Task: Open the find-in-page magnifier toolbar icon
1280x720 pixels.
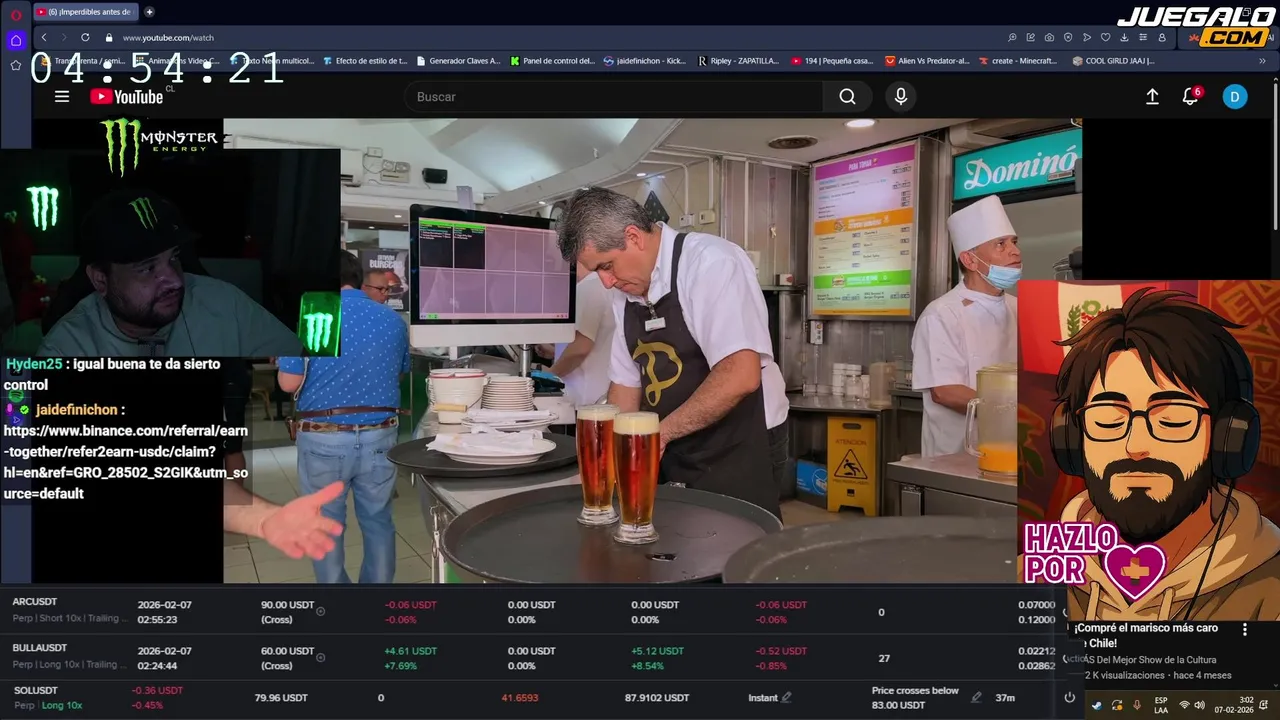Action: pyautogui.click(x=1012, y=37)
